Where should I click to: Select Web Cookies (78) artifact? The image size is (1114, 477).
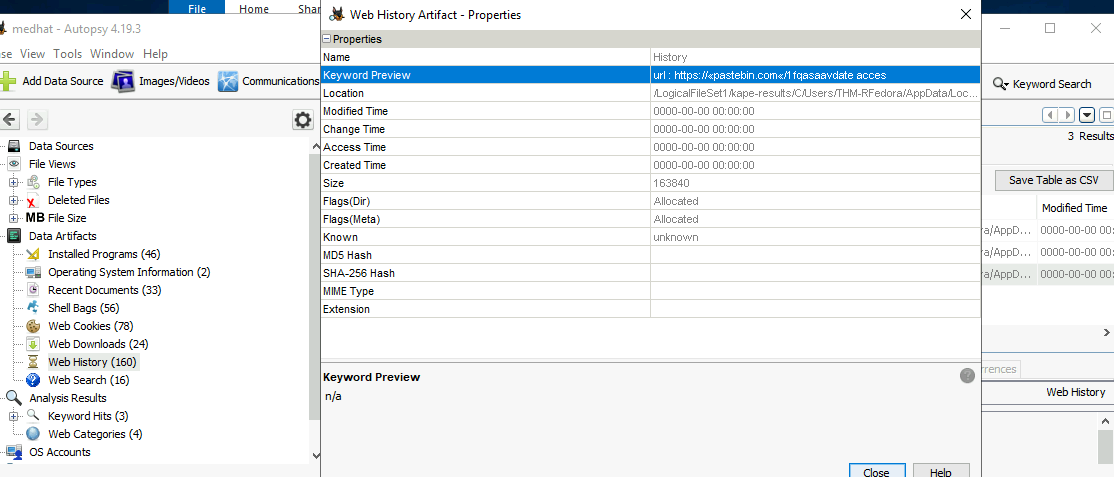[90, 326]
